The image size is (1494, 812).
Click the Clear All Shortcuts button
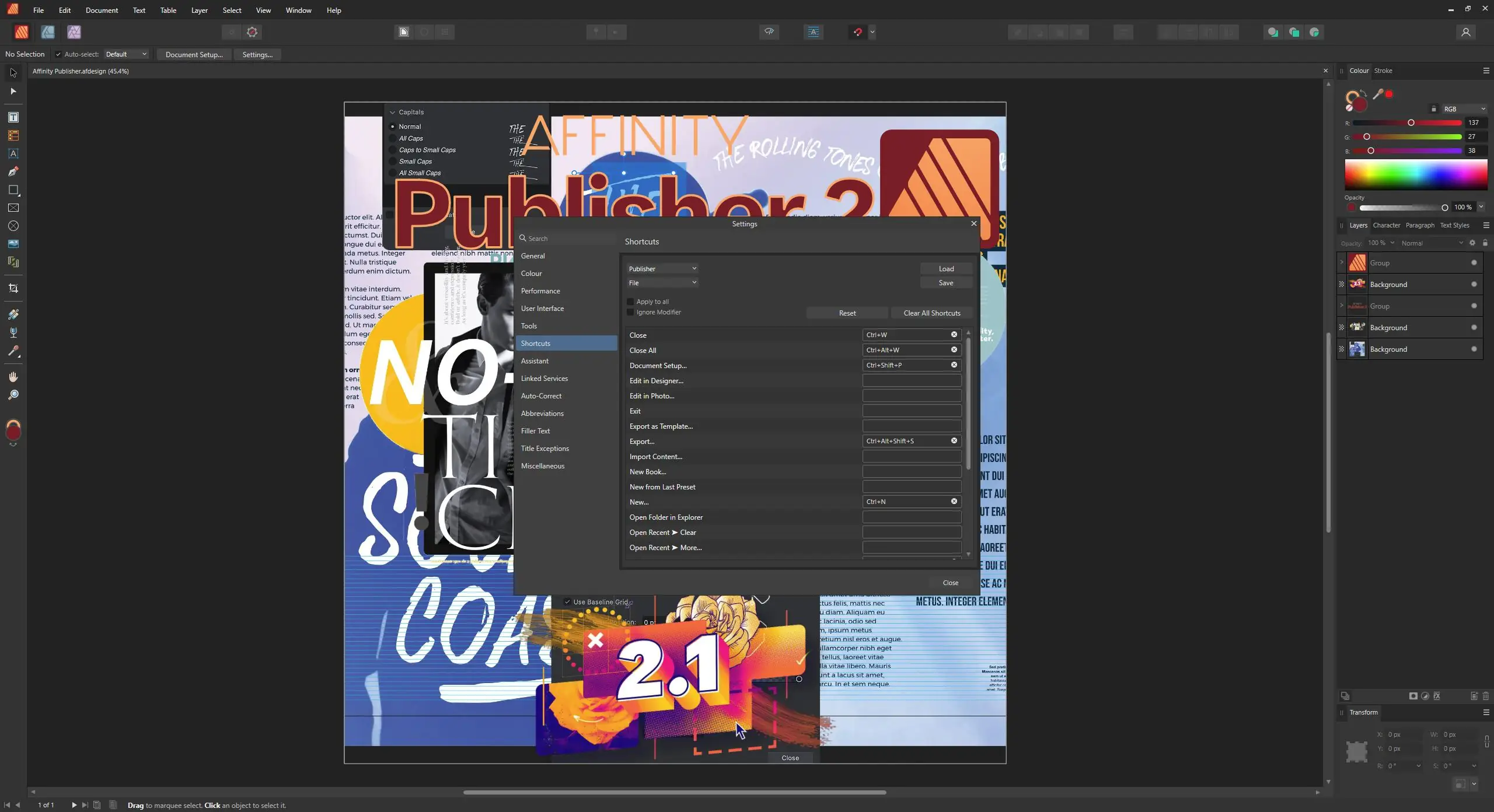click(931, 313)
